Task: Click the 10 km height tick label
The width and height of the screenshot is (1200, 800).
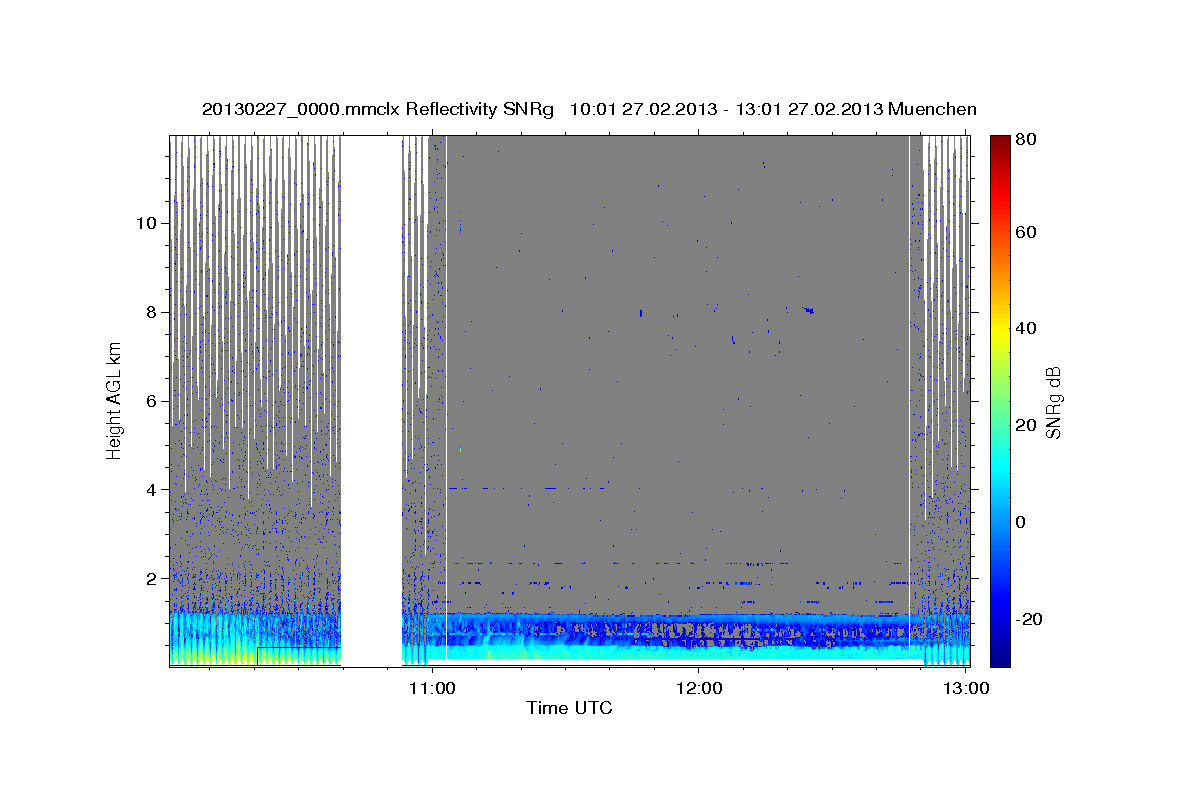Action: [146, 223]
